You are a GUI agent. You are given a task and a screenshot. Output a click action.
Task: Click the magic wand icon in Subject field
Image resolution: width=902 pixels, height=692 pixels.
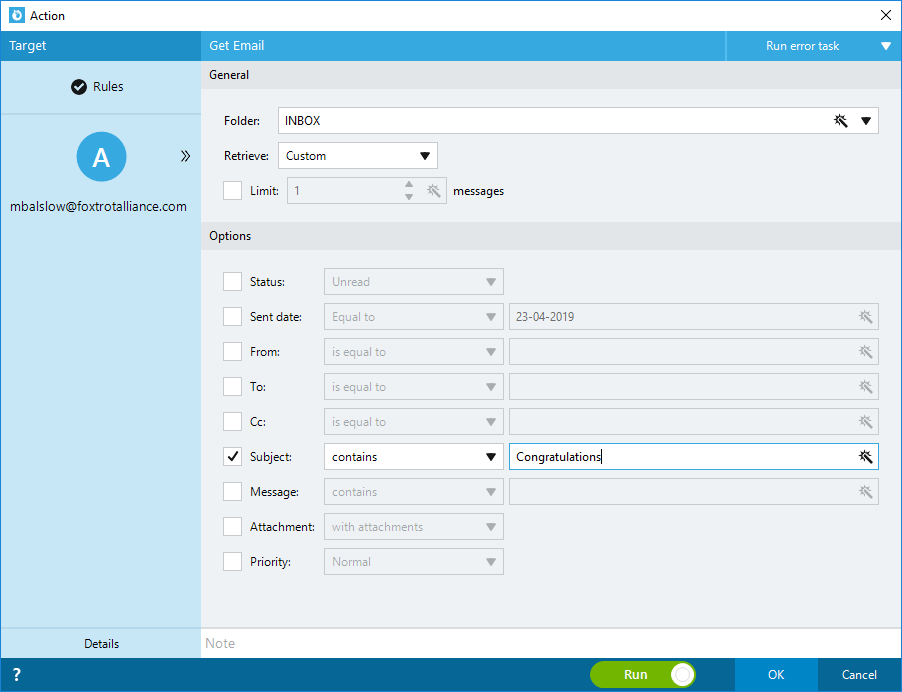click(865, 457)
